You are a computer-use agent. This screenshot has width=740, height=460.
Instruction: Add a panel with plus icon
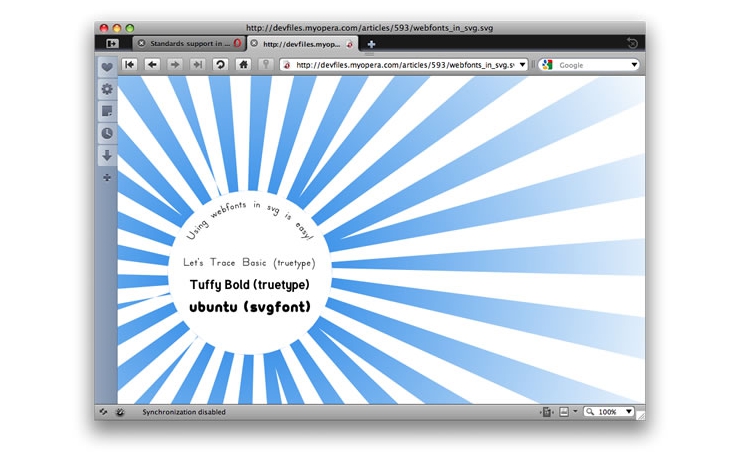107,177
